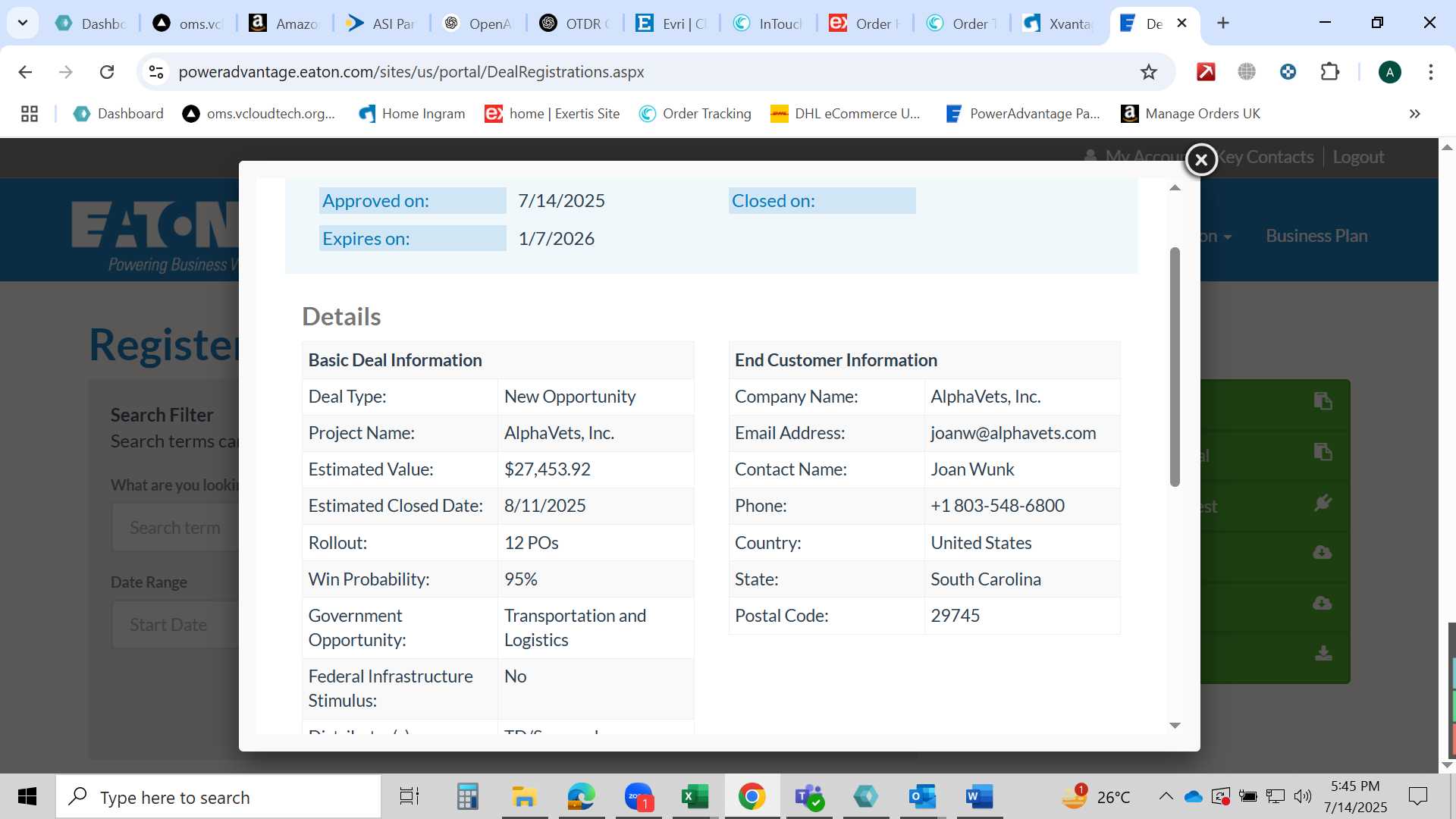The width and height of the screenshot is (1456, 819).
Task: Open Microsoft Edge from the taskbar
Action: click(x=582, y=797)
